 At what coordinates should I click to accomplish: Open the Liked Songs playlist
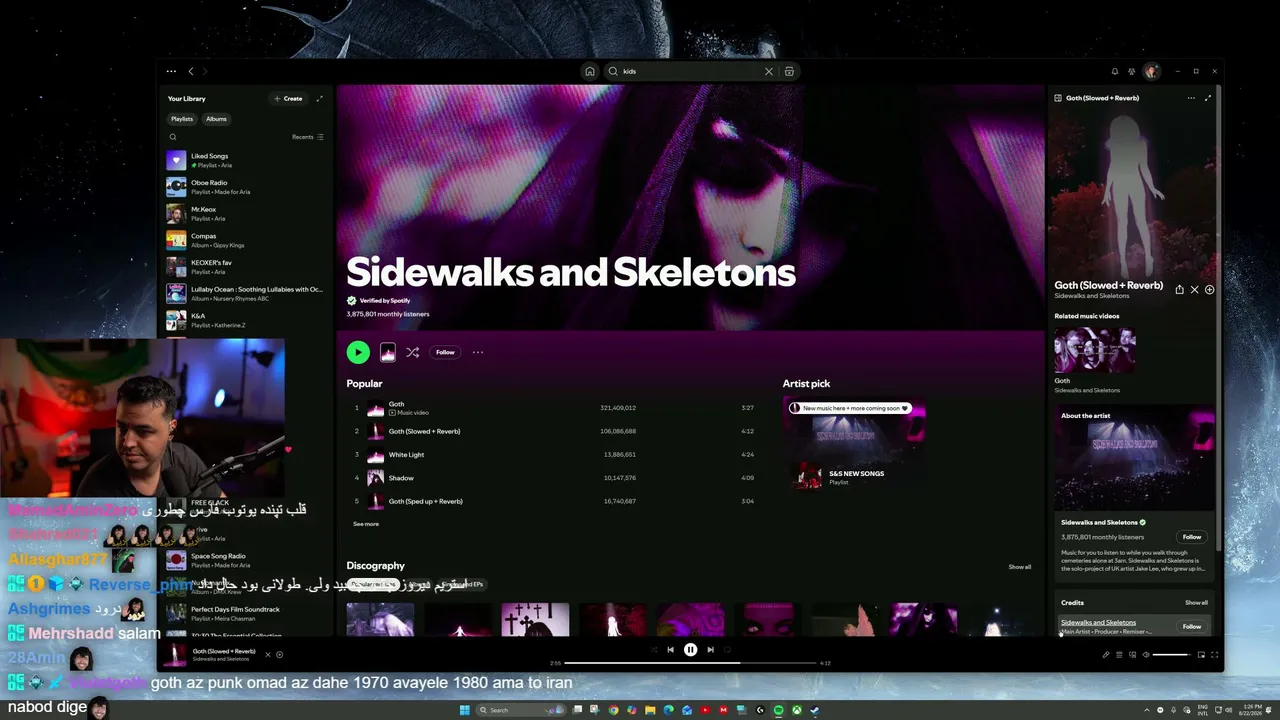pyautogui.click(x=246, y=160)
